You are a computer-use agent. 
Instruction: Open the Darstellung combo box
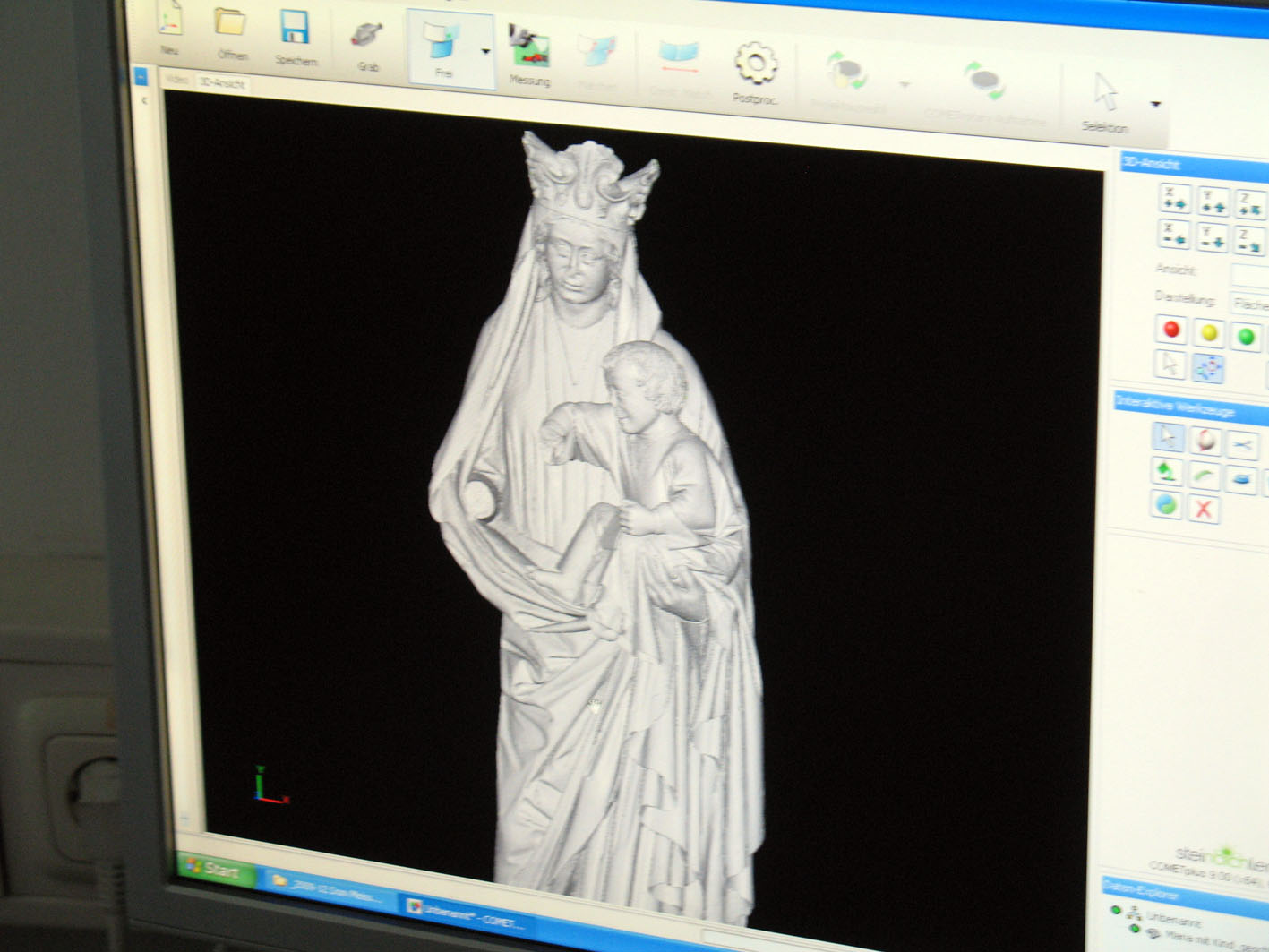click(1249, 304)
